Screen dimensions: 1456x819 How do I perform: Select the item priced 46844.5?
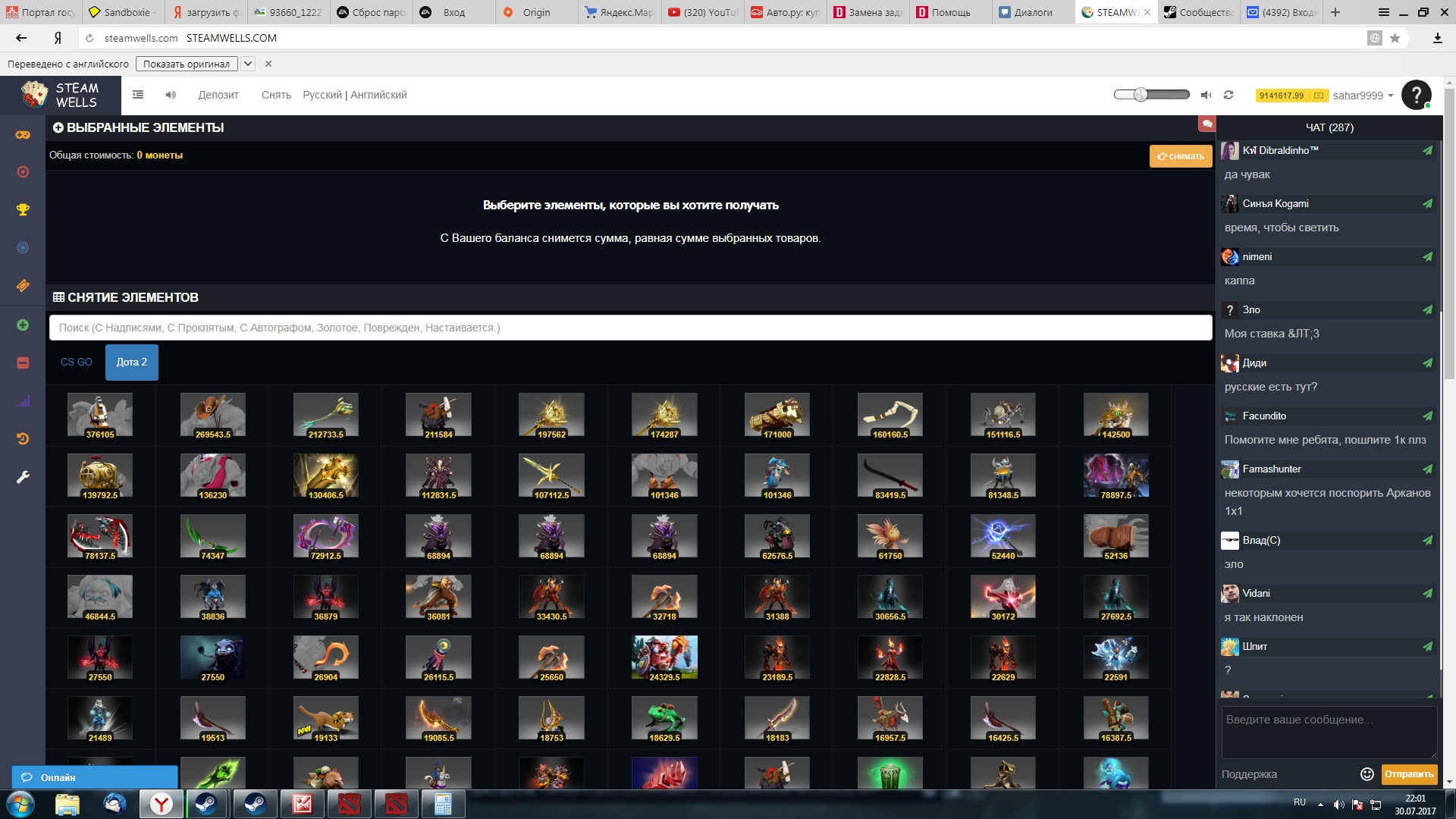click(x=100, y=597)
